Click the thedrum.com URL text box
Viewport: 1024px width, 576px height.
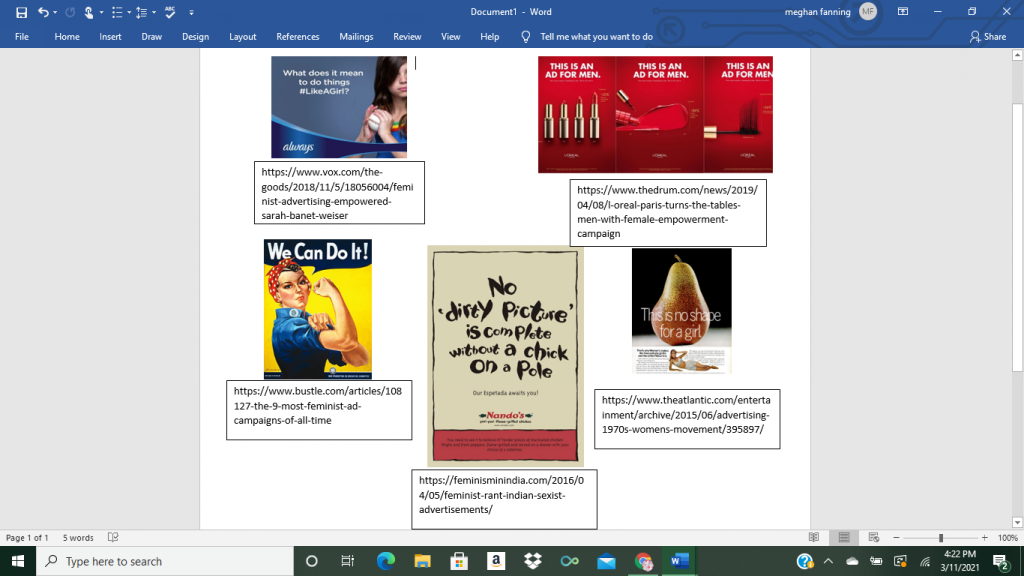click(668, 213)
